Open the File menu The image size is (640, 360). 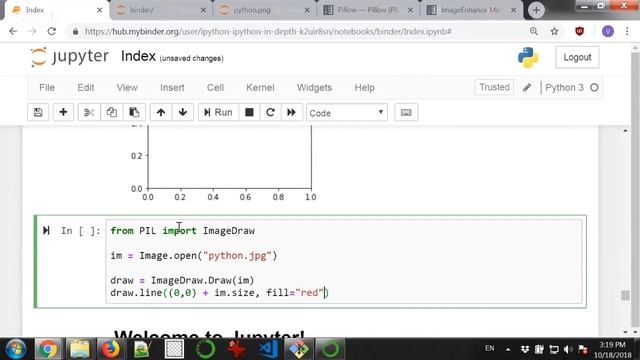coord(47,87)
